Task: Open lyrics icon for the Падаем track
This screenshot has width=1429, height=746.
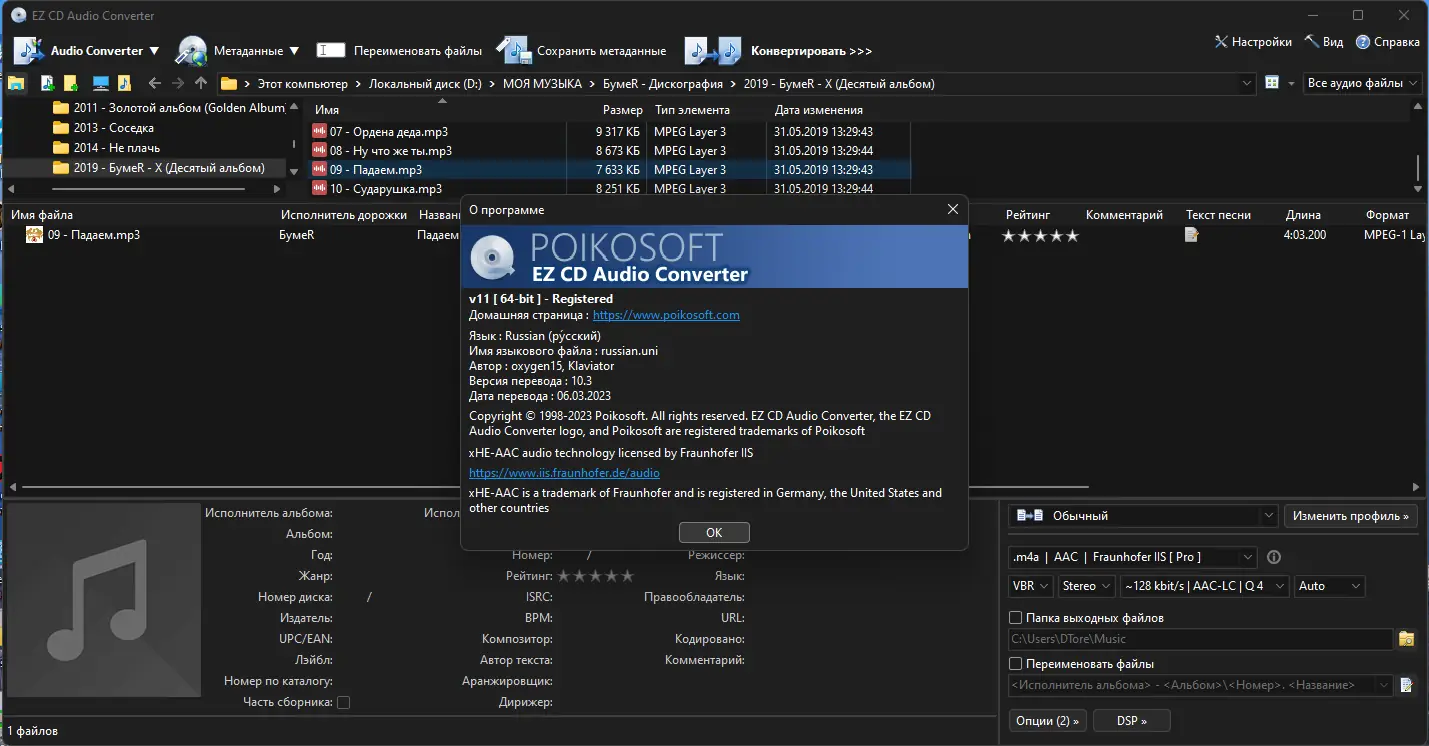Action: 1192,235
